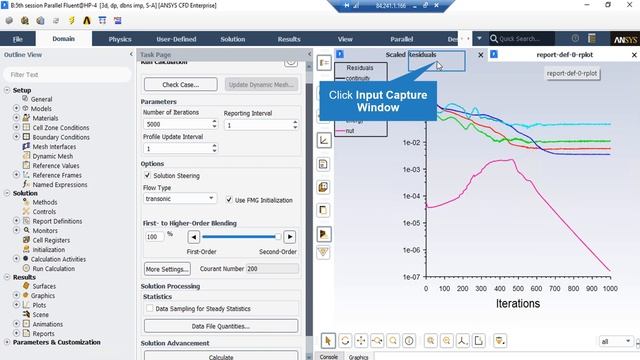Expand Cell Zone Conditions node
The height and width of the screenshot is (360, 640).
tap(16, 127)
